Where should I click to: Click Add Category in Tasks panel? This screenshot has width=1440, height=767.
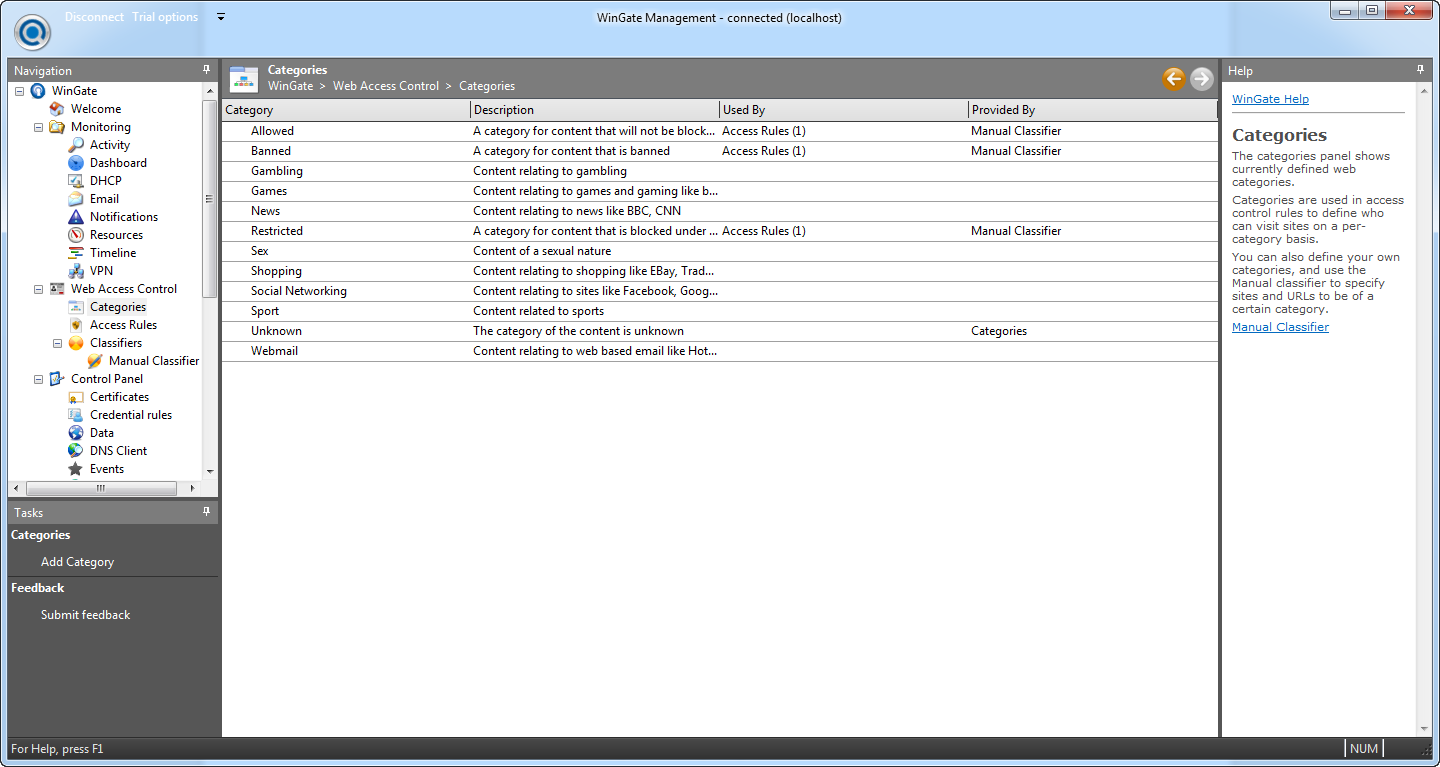pos(77,562)
